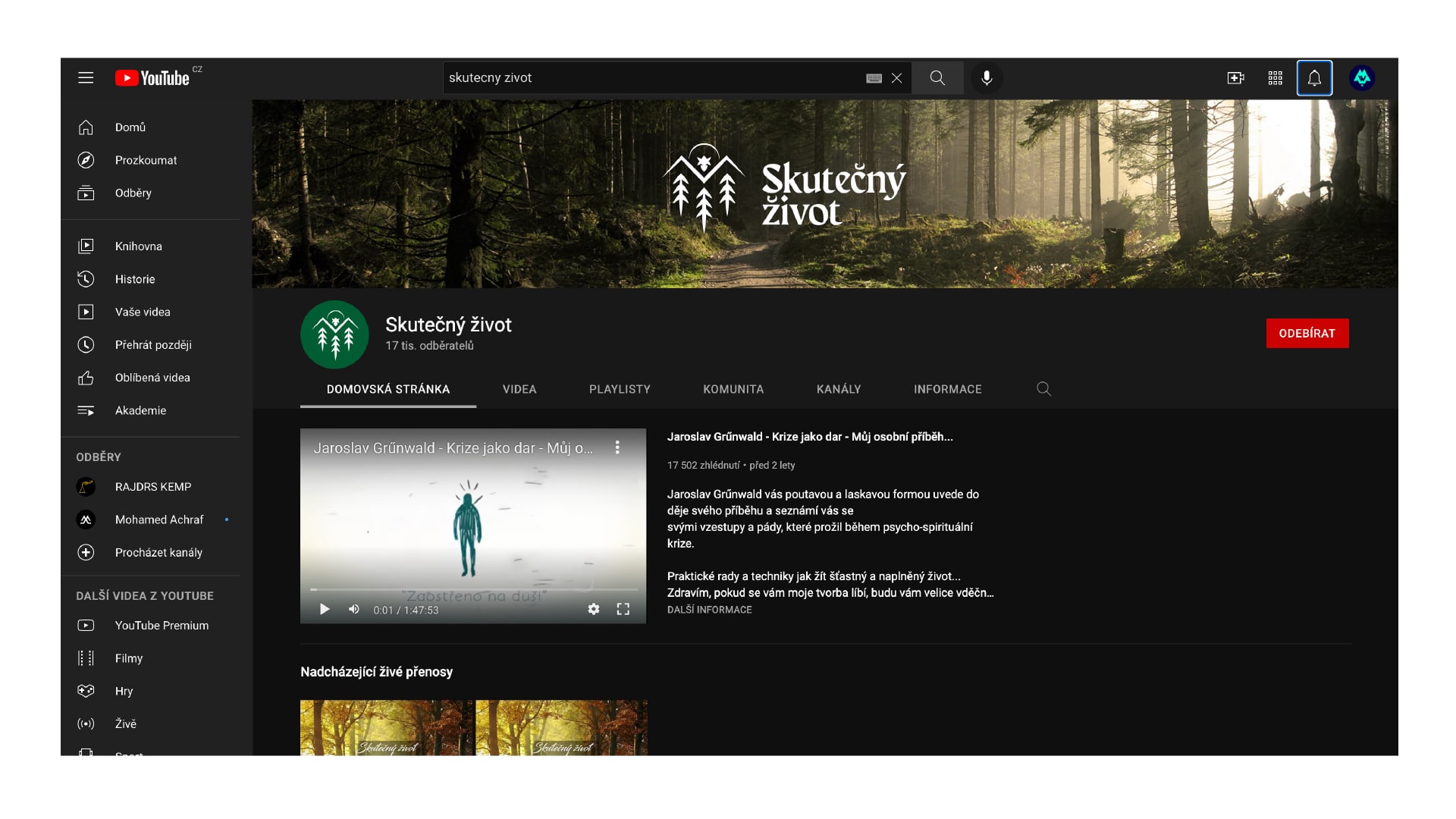Screen dimensions: 1456x819
Task: Open YouTube apps grid
Action: [1275, 78]
